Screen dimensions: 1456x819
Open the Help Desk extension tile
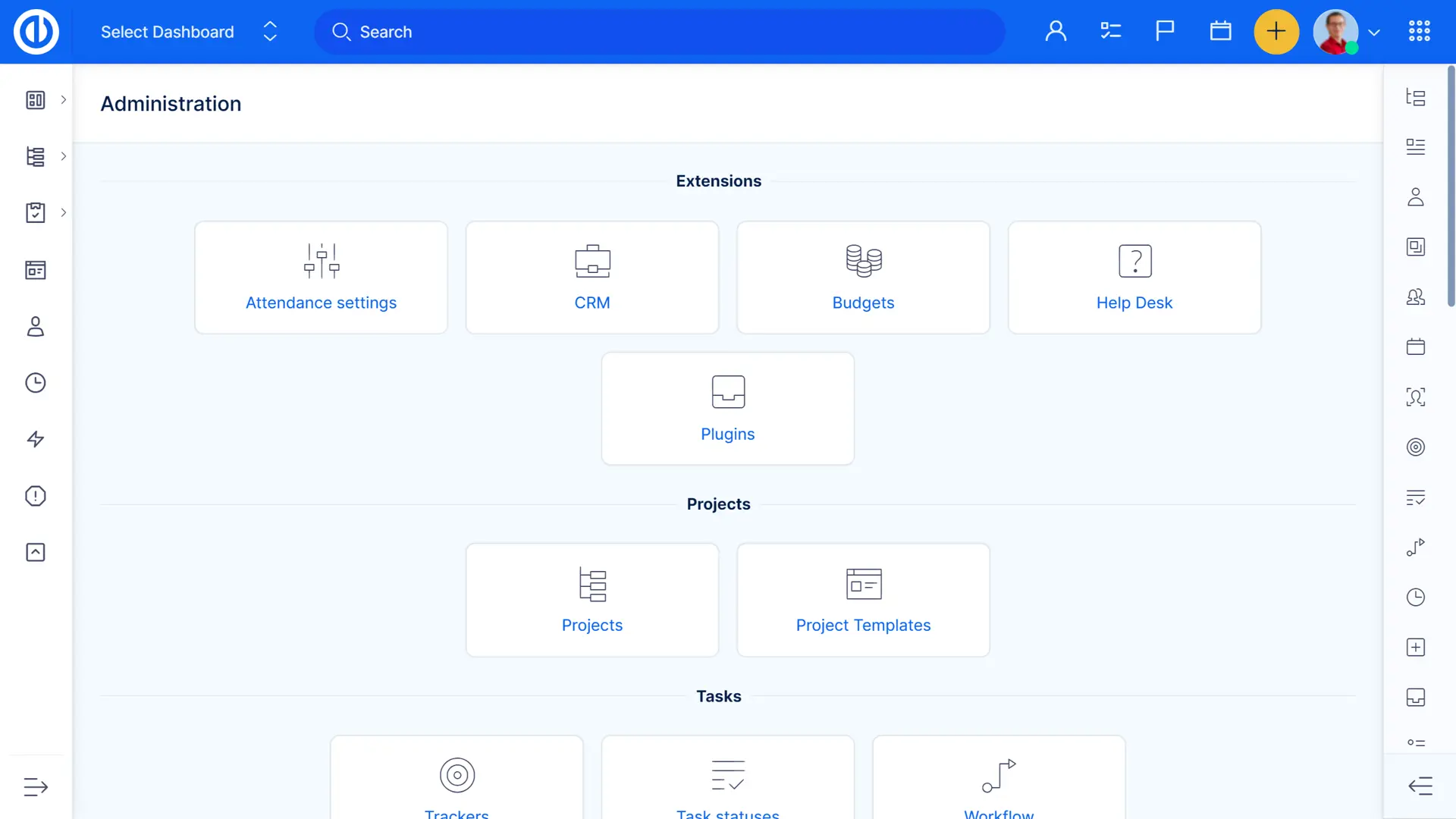tap(1134, 278)
